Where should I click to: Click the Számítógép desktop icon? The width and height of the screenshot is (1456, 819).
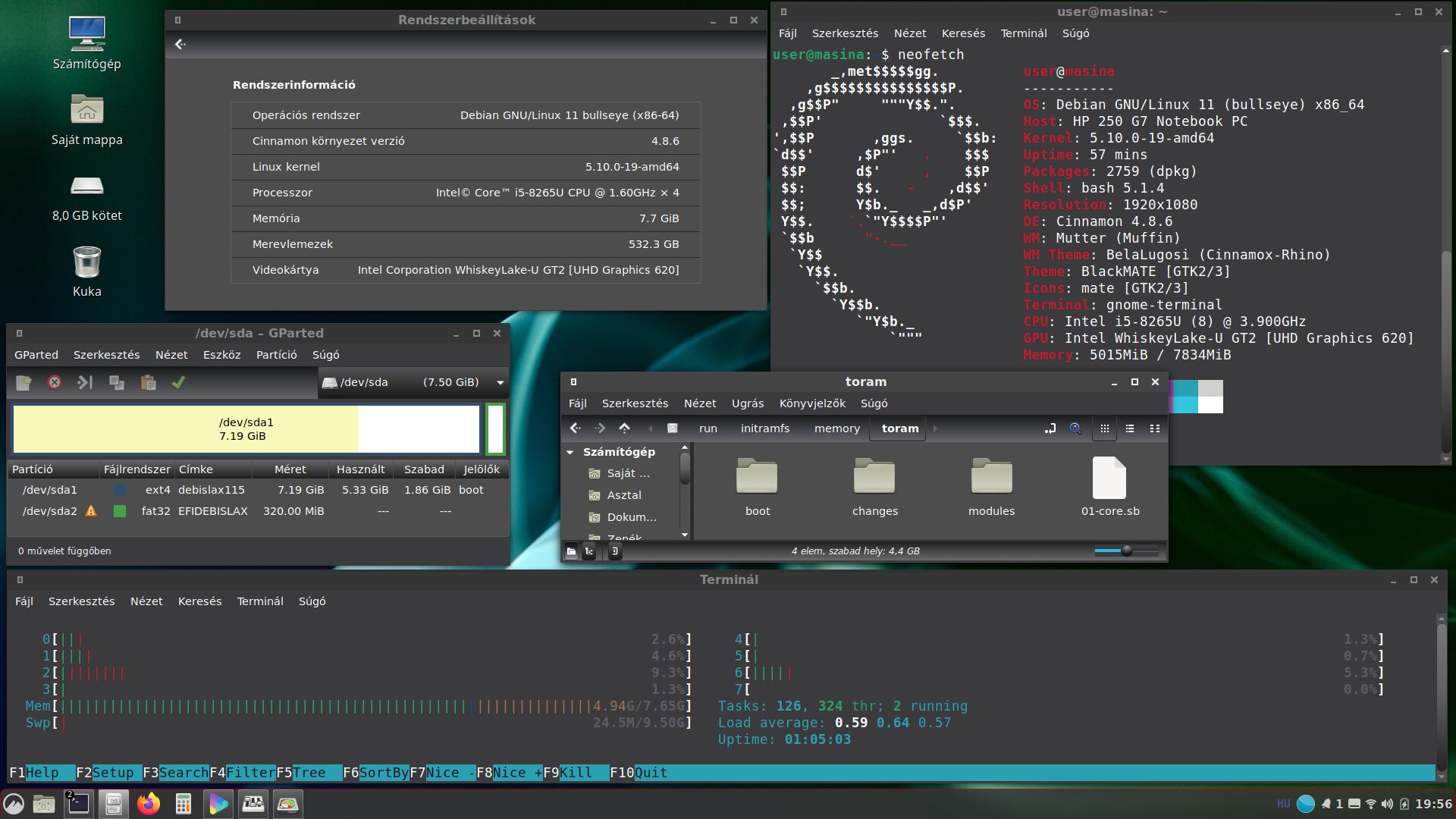pos(86,44)
